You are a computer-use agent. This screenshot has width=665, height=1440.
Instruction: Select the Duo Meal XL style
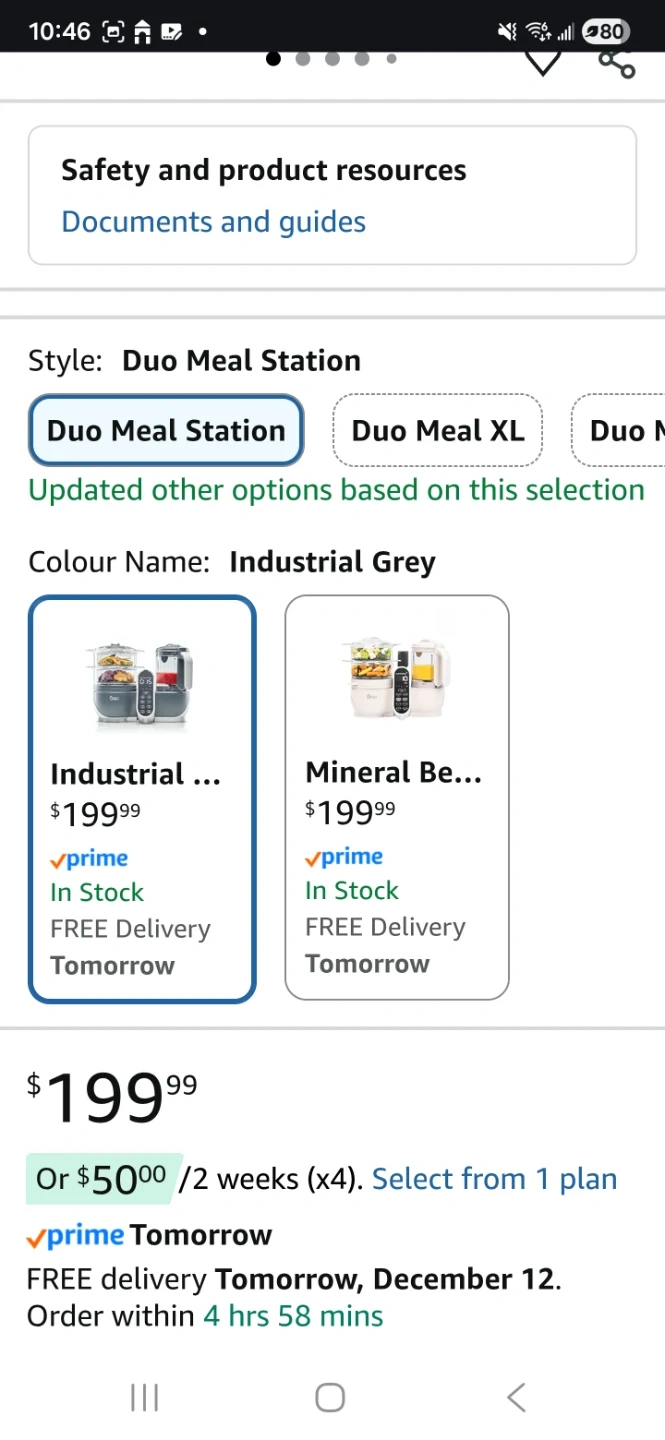pyautogui.click(x=437, y=431)
